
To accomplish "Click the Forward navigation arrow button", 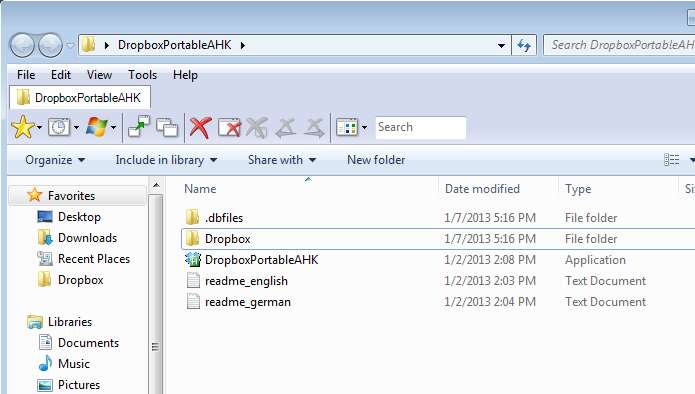I will pos(50,45).
